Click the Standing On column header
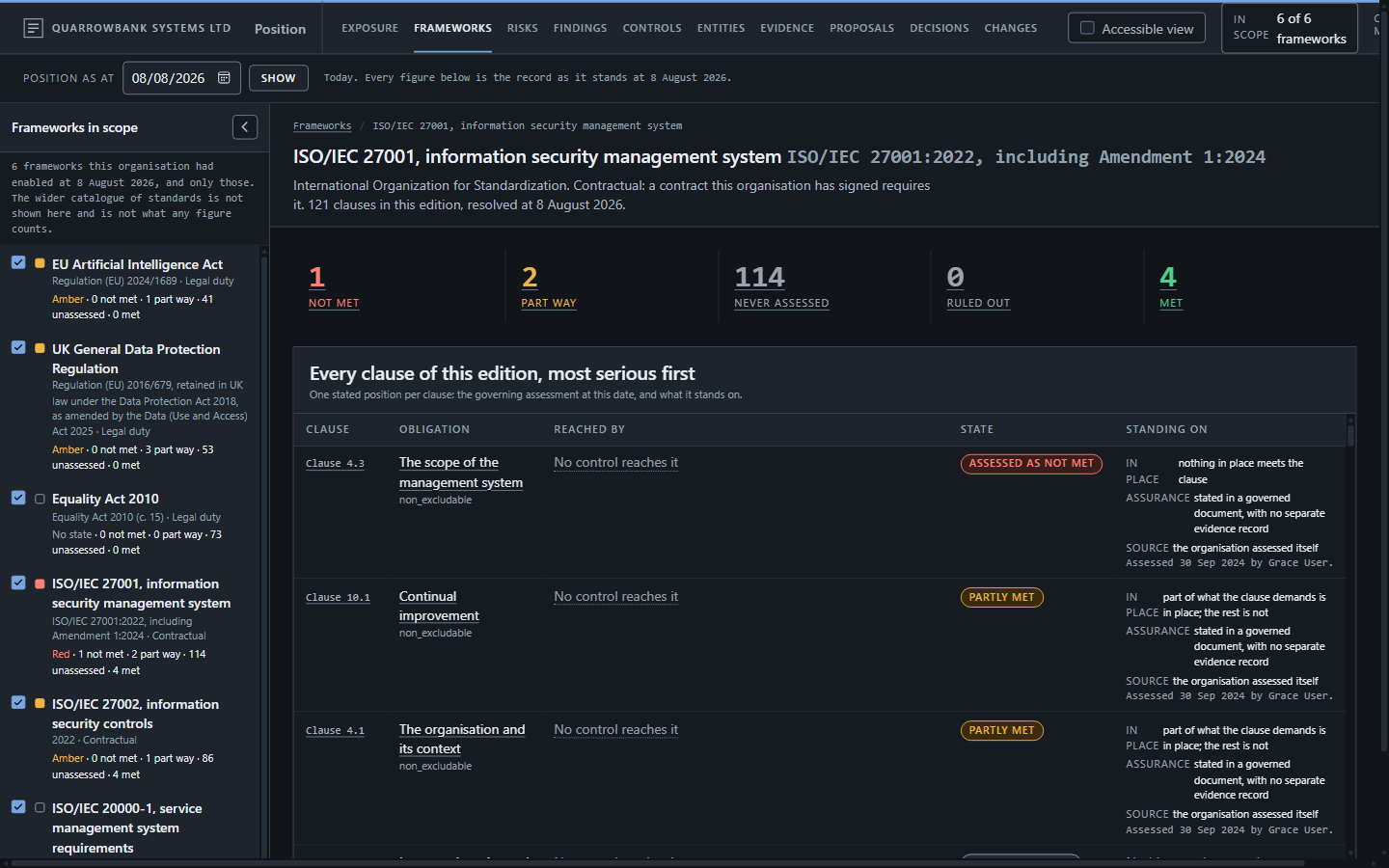Viewport: 1389px width, 868px height. (1166, 429)
